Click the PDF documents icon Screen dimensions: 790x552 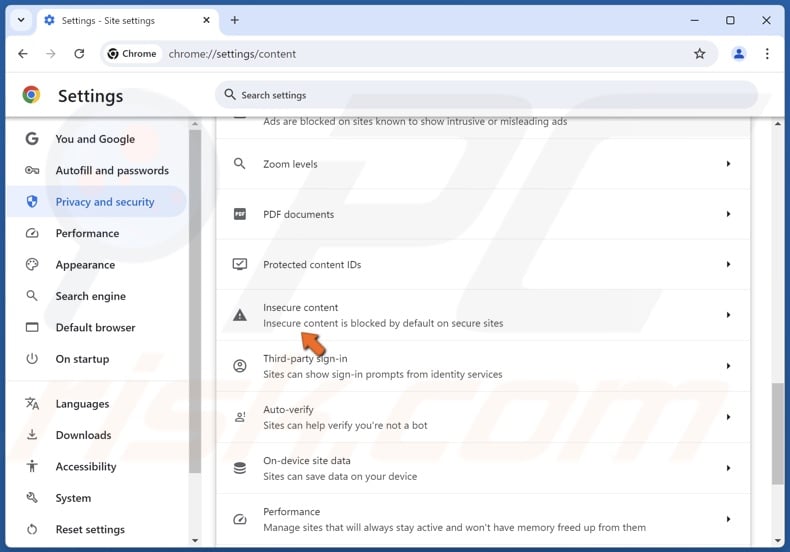pyautogui.click(x=240, y=214)
